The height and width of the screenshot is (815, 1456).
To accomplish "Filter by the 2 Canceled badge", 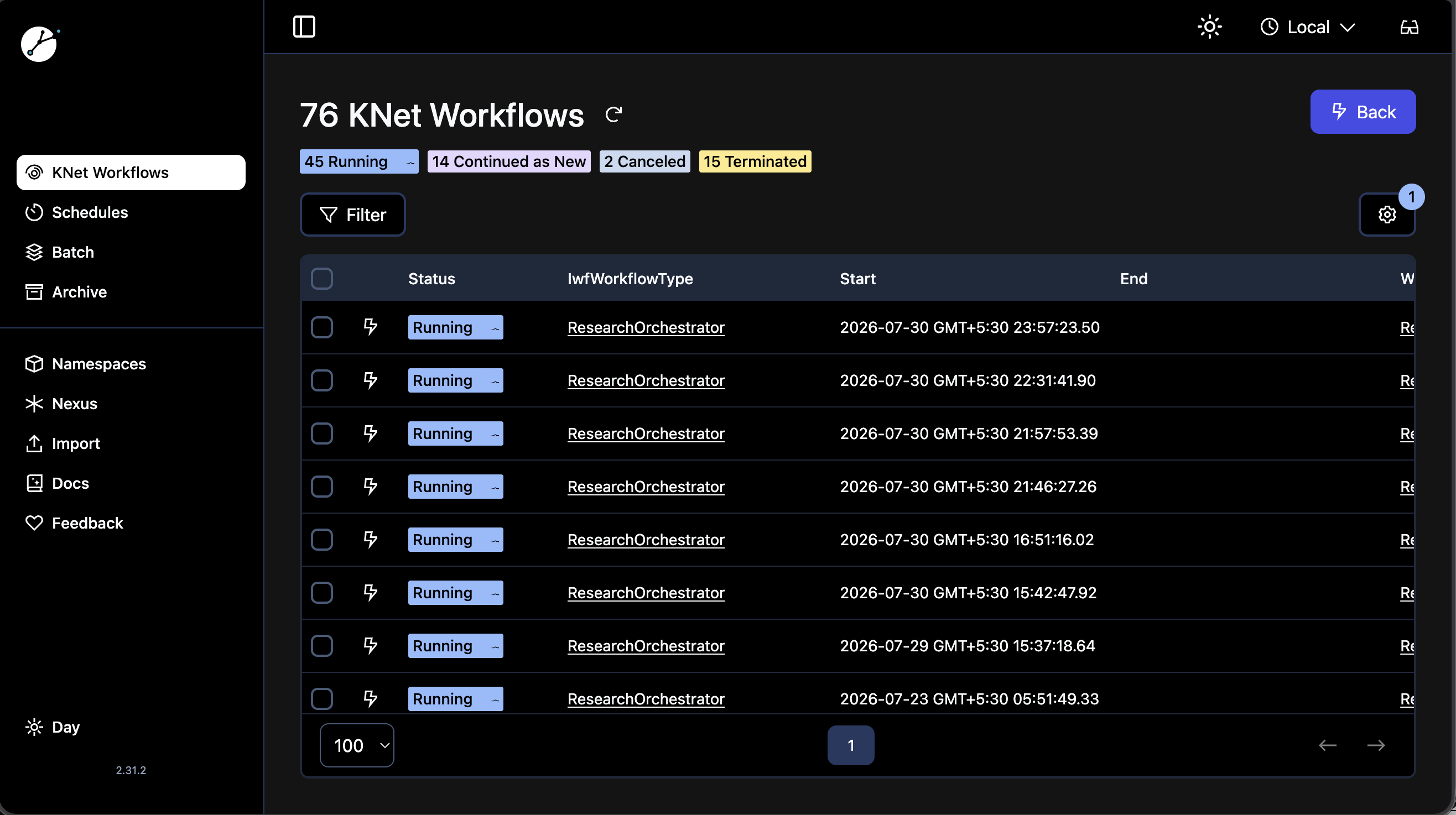I will [x=645, y=161].
